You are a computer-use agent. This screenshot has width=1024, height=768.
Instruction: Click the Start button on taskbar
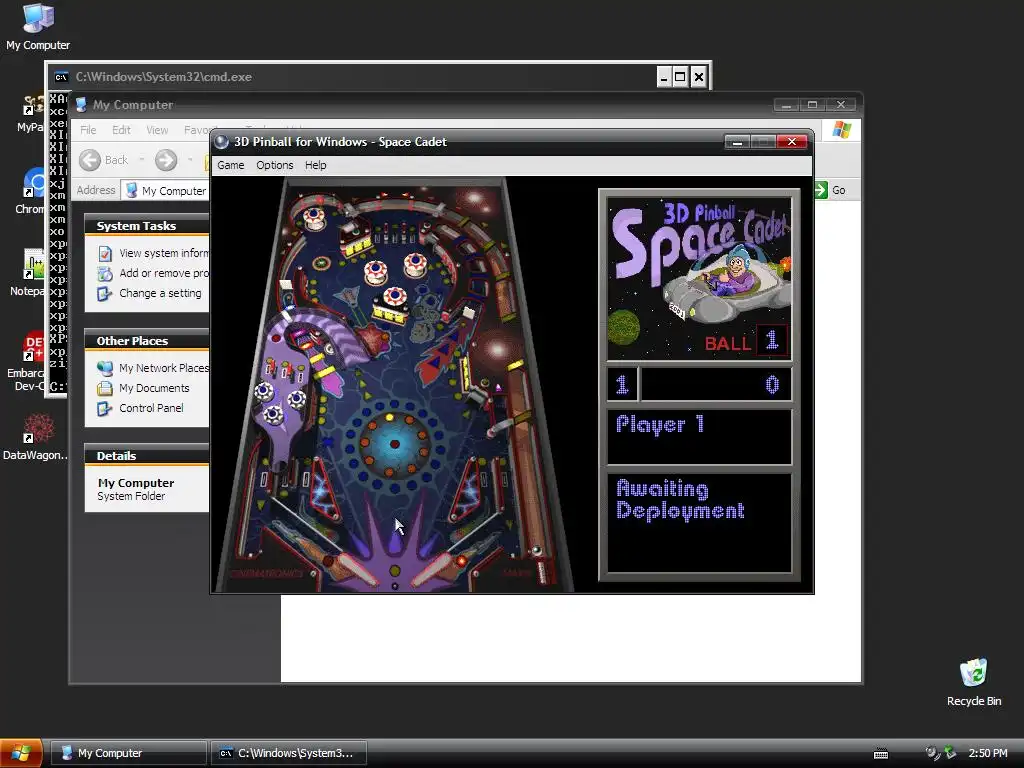21,753
